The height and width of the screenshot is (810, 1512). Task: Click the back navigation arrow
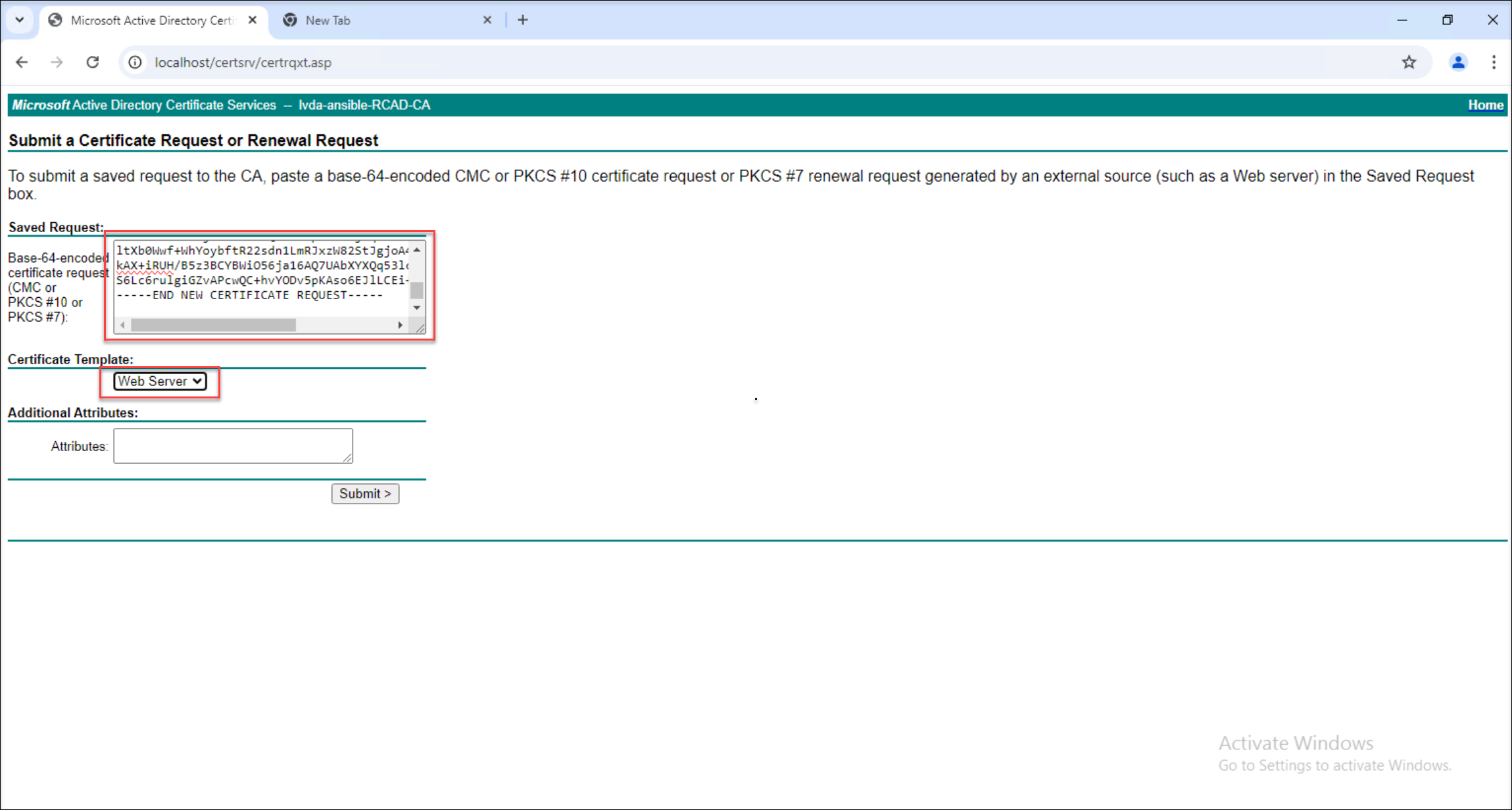(x=22, y=62)
